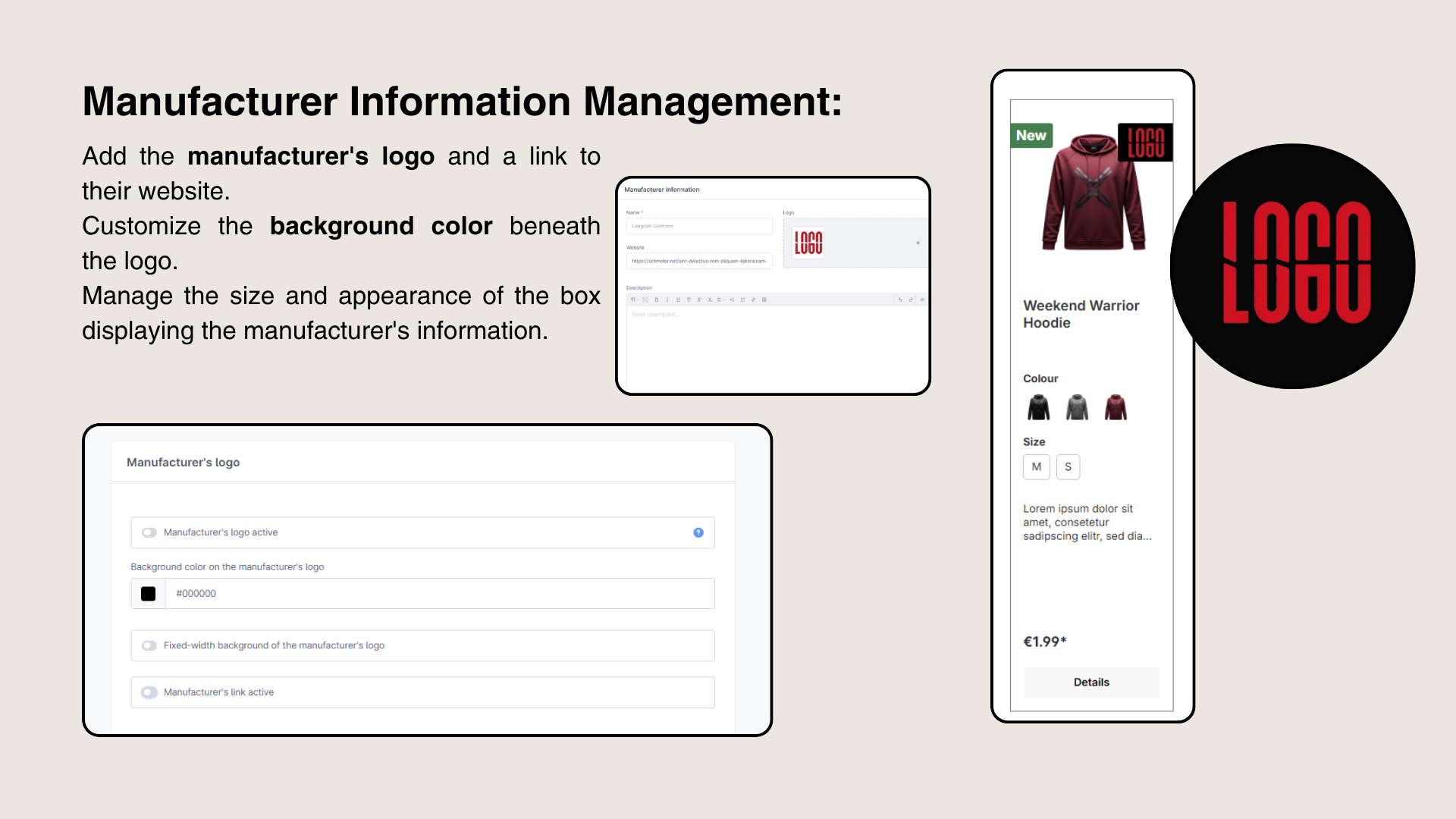Click the manufacturer logo badge on the product image

coord(1146,143)
